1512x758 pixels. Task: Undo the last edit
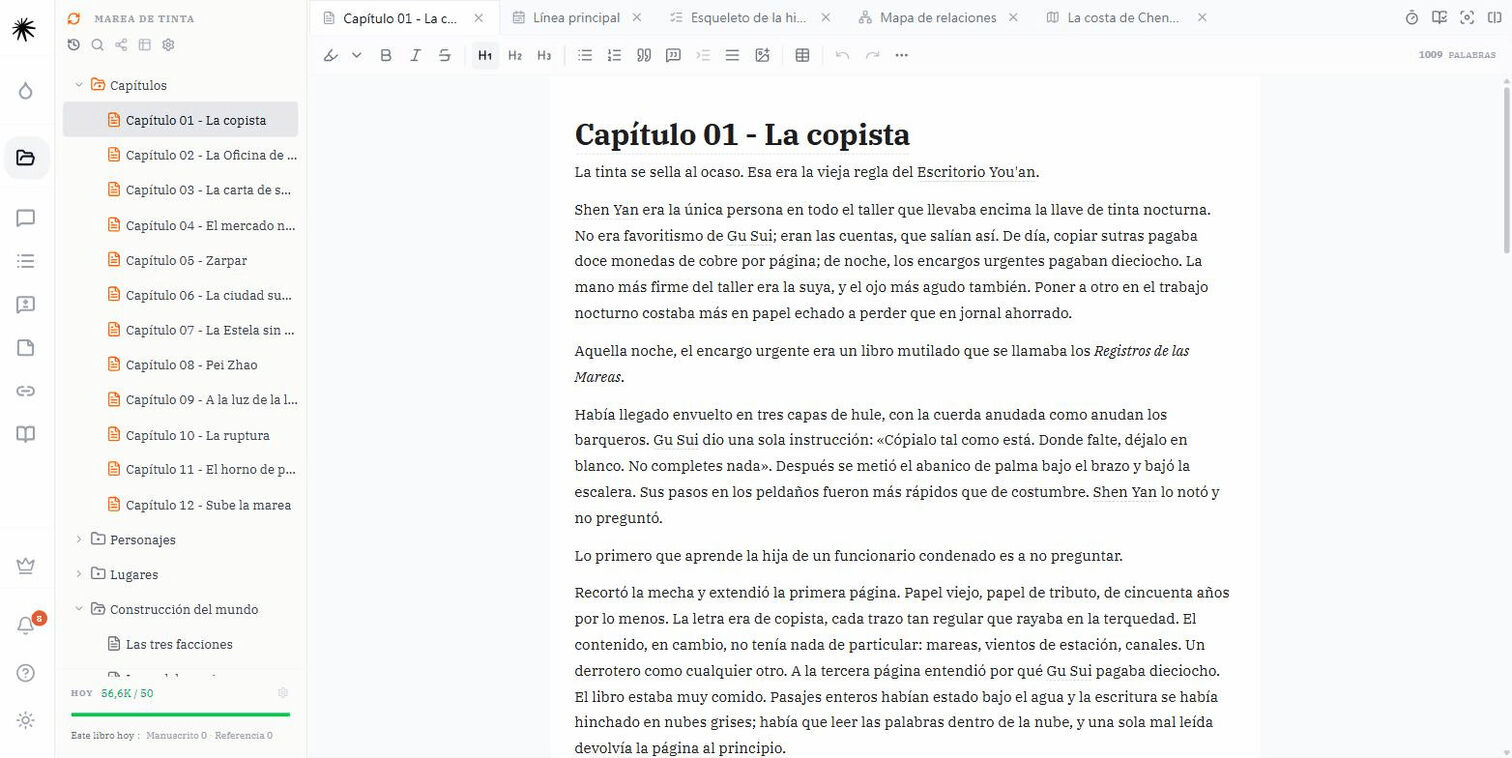(x=842, y=55)
